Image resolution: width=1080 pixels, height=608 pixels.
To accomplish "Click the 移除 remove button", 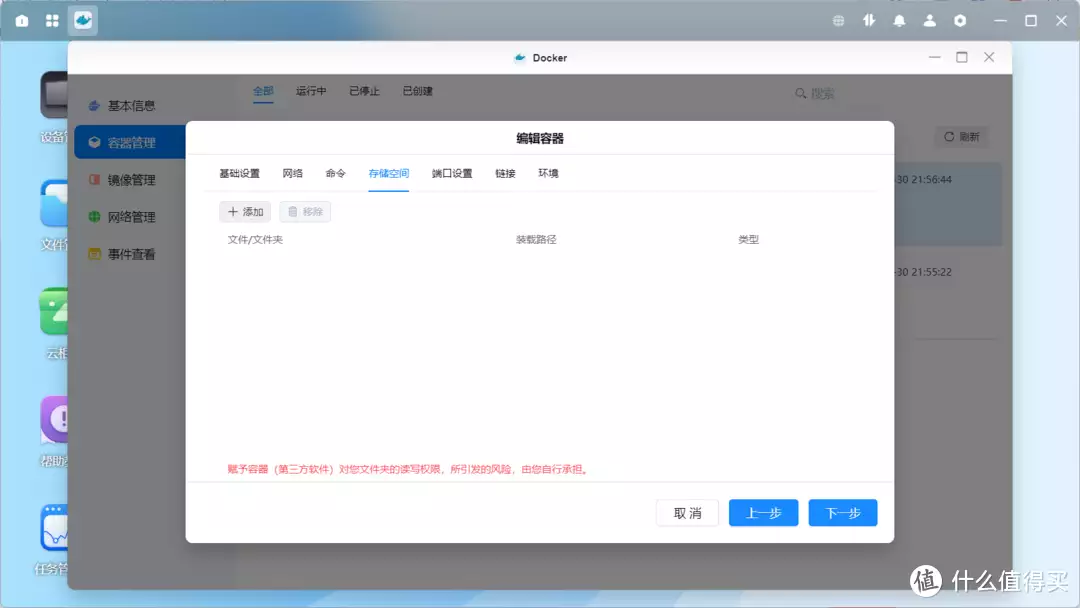I will click(x=305, y=212).
